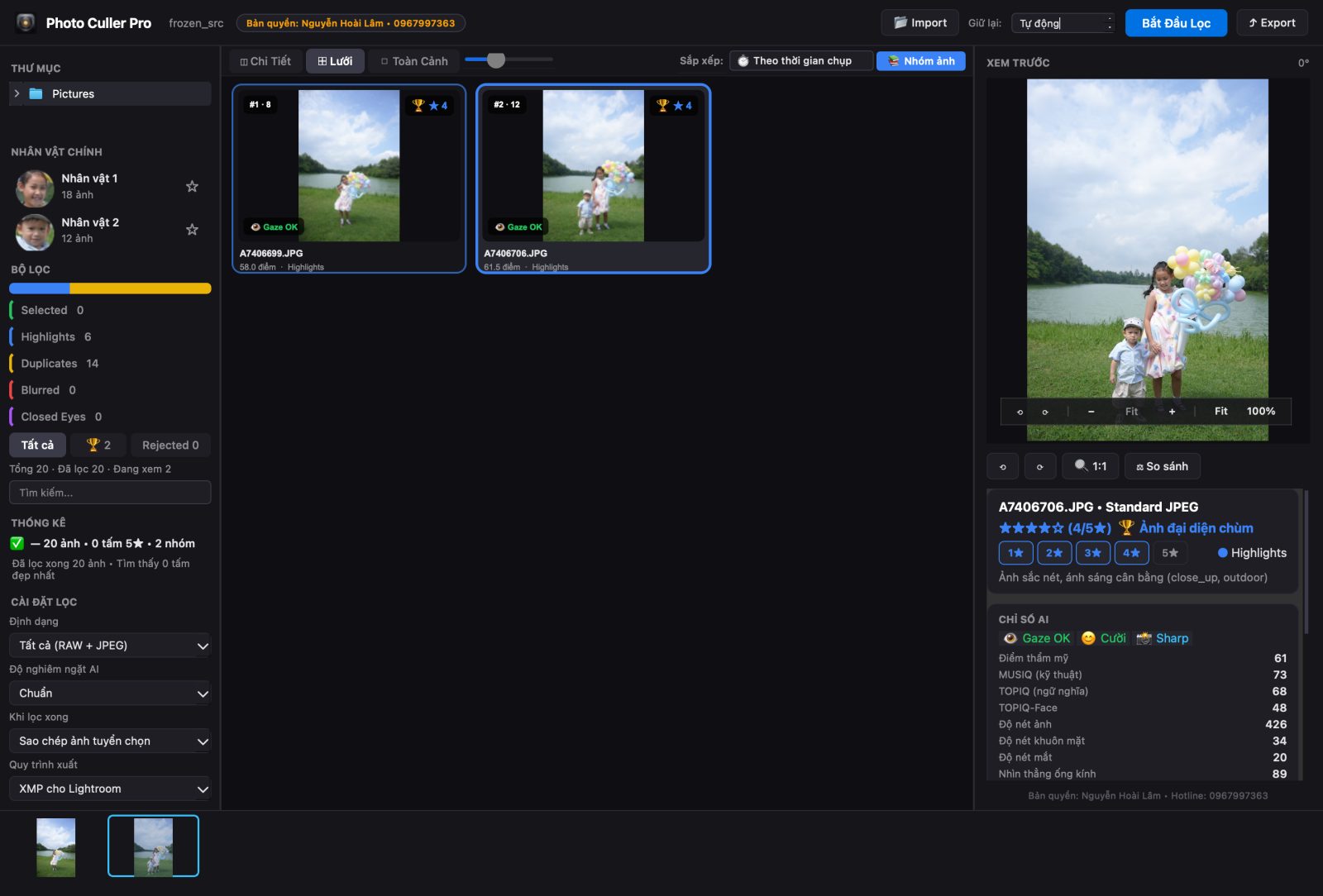This screenshot has height=896, width=1323.
Task: Toggle favorite star for Nhân vật 2
Action: (x=192, y=230)
